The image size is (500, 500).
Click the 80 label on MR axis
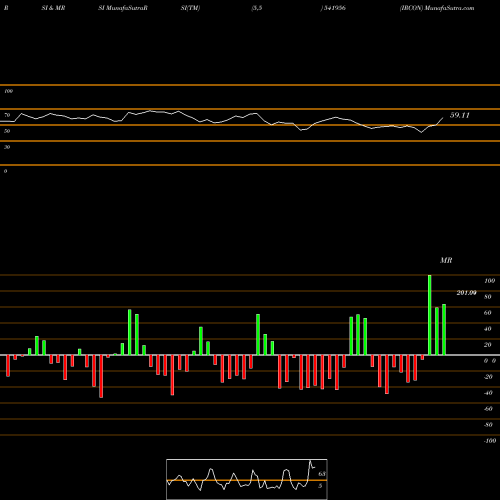click(488, 297)
